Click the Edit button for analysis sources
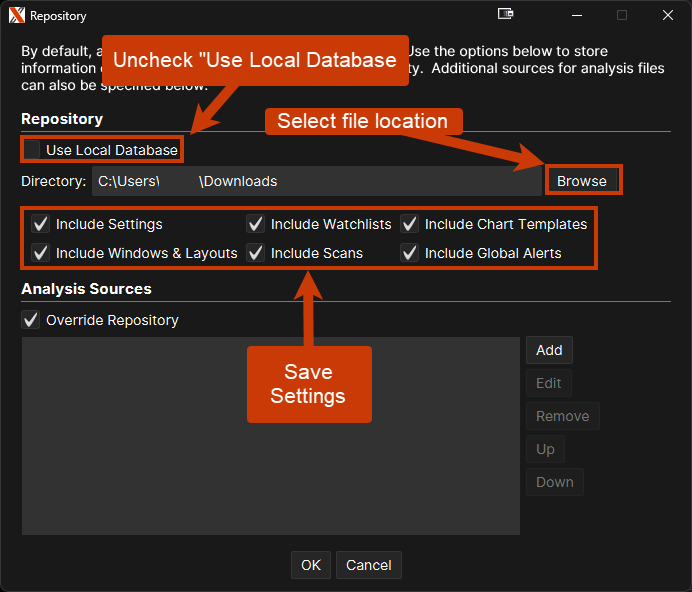Image resolution: width=692 pixels, height=592 pixels. coord(549,383)
